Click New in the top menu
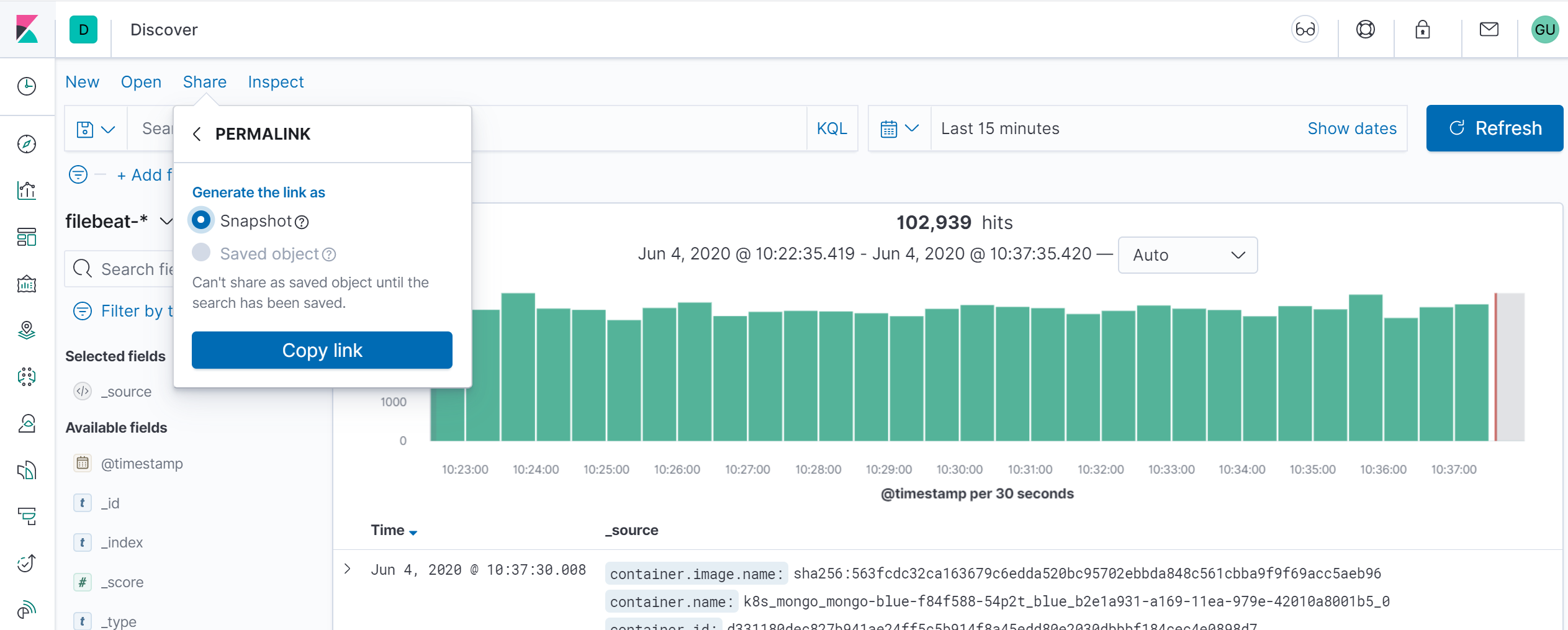This screenshot has width=1568, height=630. coord(83,82)
